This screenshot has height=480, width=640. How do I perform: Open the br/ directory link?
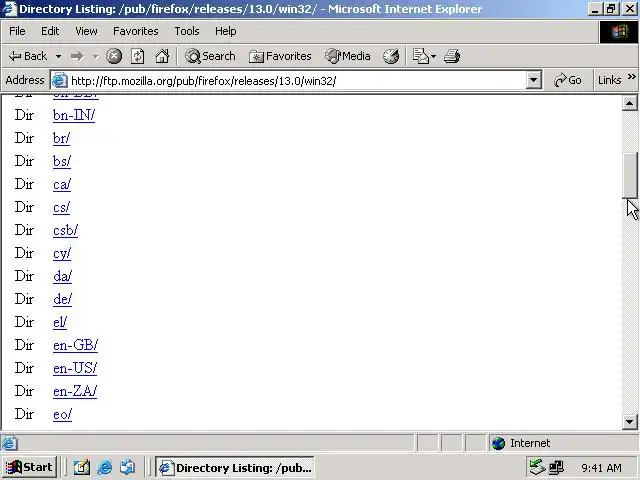point(61,138)
